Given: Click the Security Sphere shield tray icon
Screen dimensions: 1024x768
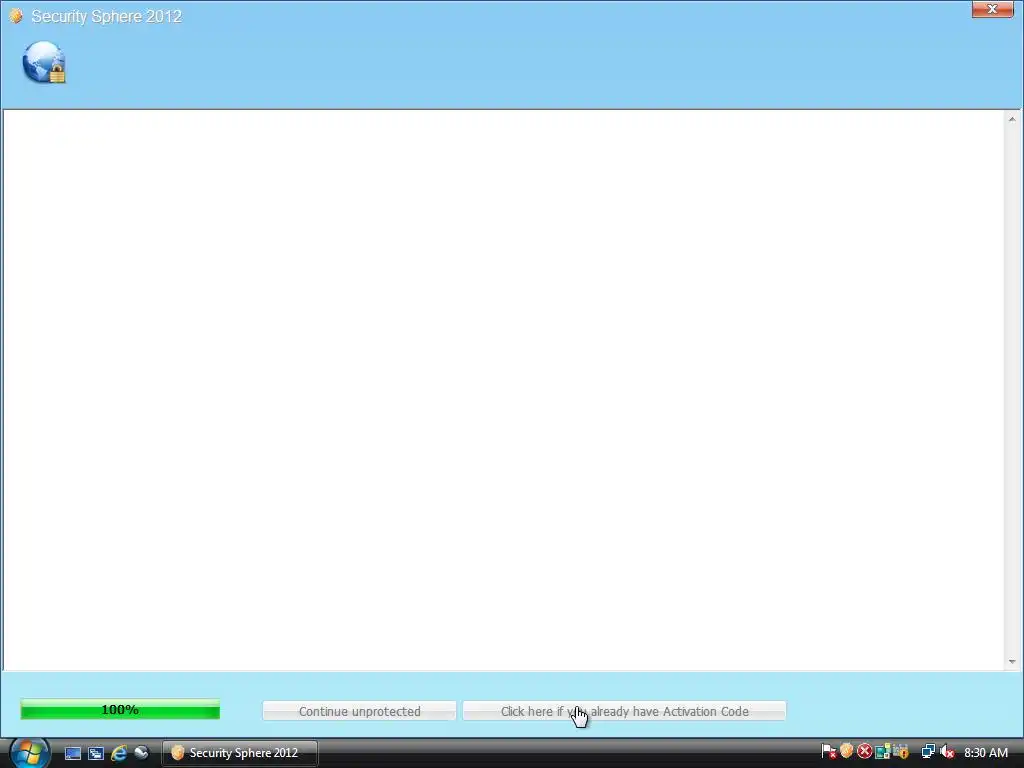Looking at the screenshot, I should point(847,752).
